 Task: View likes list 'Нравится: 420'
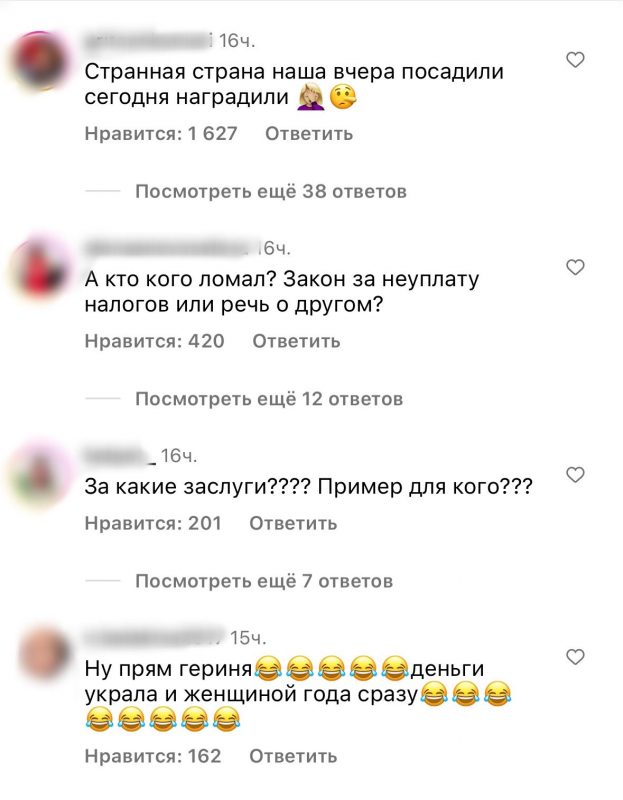(155, 341)
